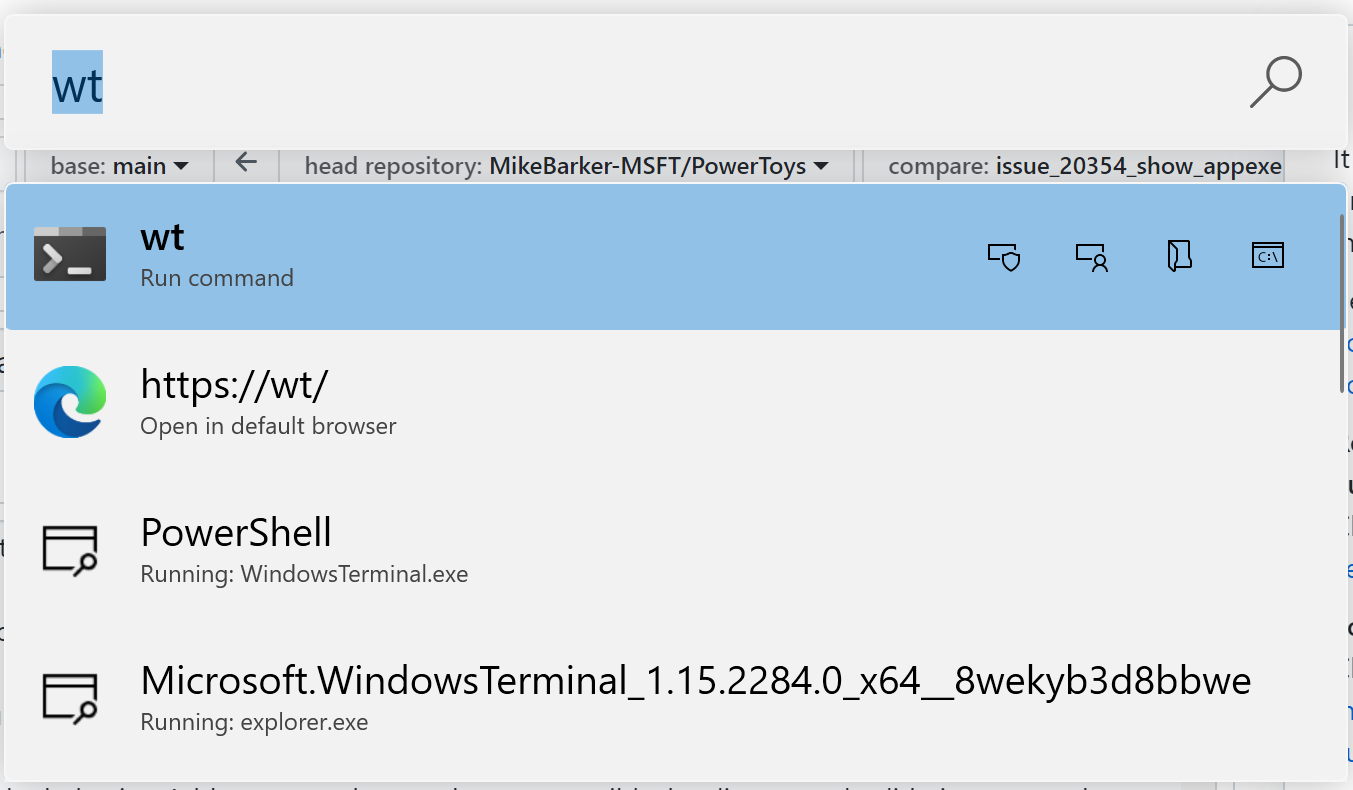
Task: Click the terminal icon on the wt result
Action: click(69, 254)
